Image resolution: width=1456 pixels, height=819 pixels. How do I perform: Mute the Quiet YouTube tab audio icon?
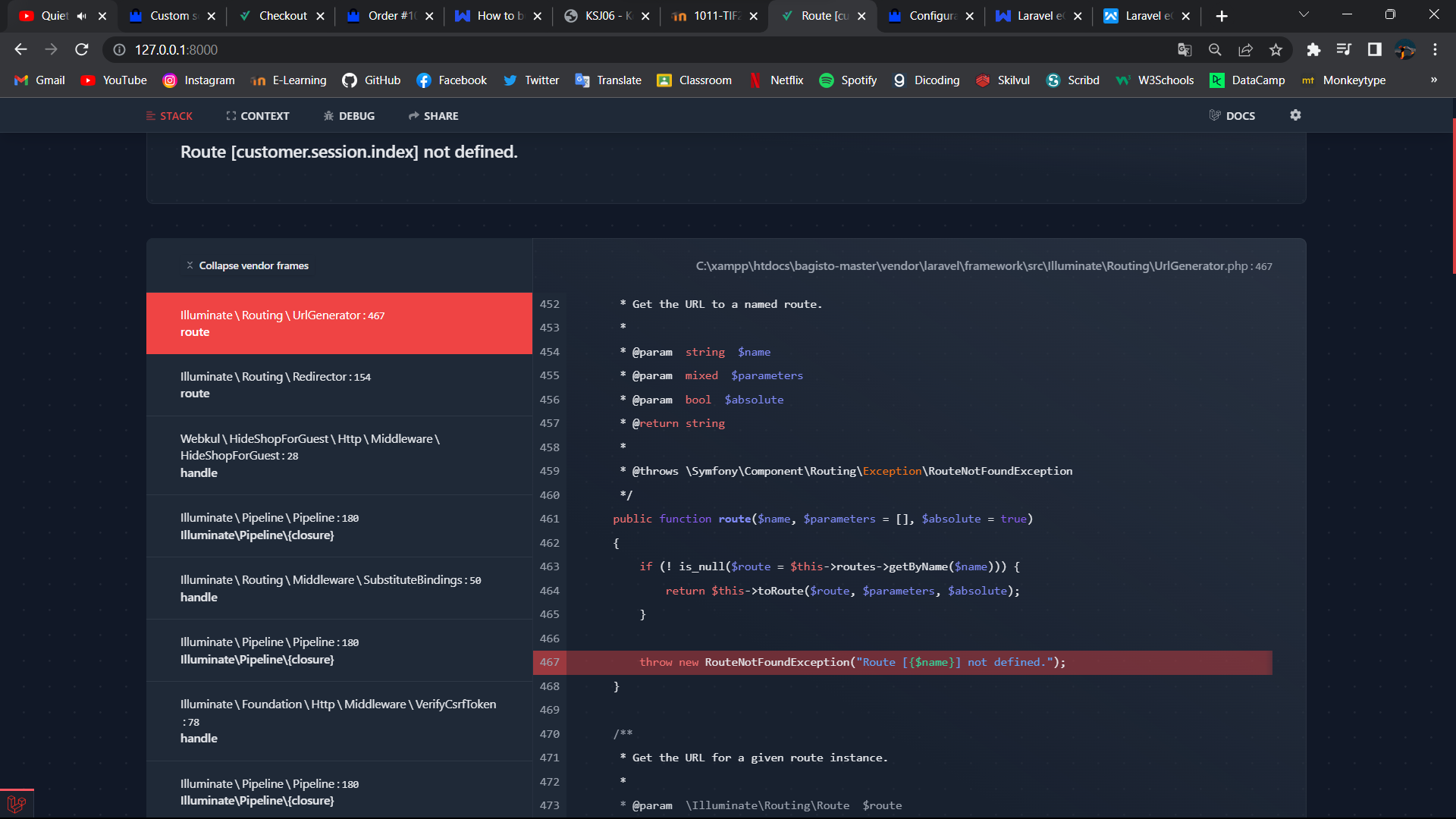pyautogui.click(x=82, y=16)
